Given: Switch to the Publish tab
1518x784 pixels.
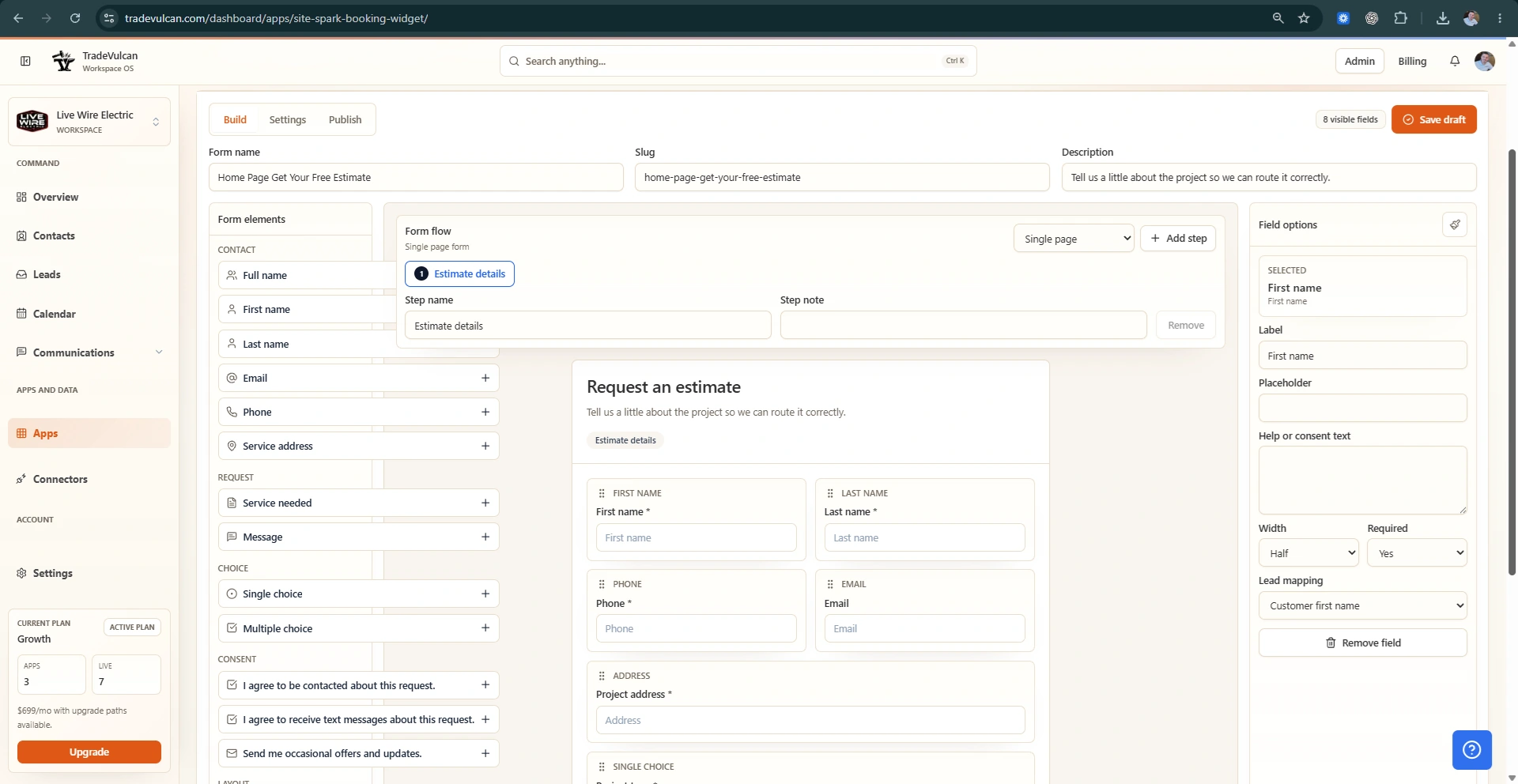Looking at the screenshot, I should pyautogui.click(x=346, y=120).
